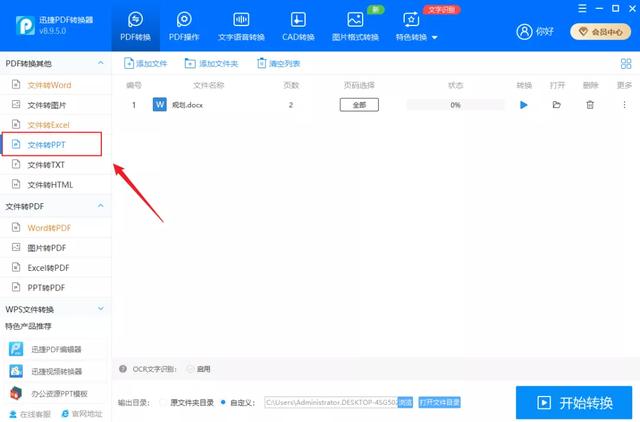Click 清空列表 to clear the list
The height and width of the screenshot is (422, 640).
coord(278,63)
